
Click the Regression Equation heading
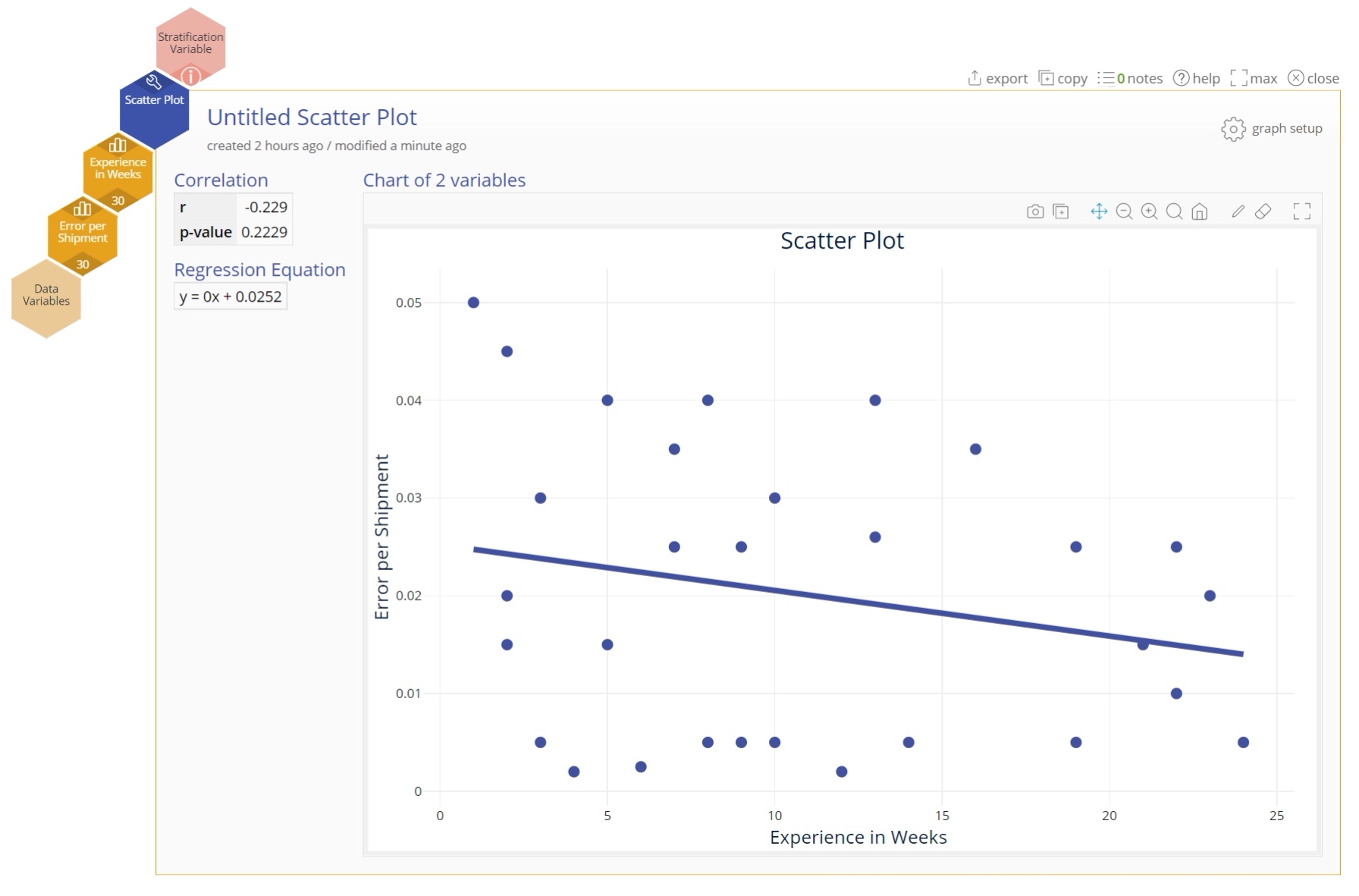259,270
